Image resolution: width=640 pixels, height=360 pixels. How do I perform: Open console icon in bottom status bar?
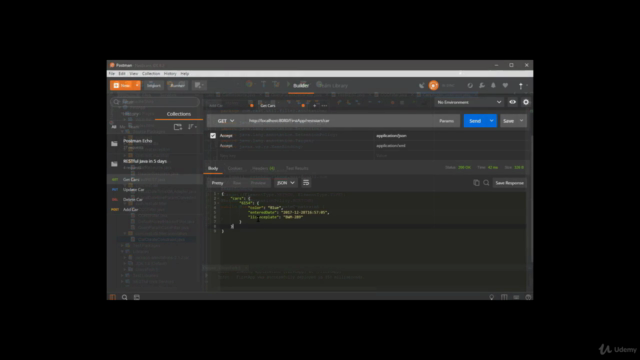[137, 297]
